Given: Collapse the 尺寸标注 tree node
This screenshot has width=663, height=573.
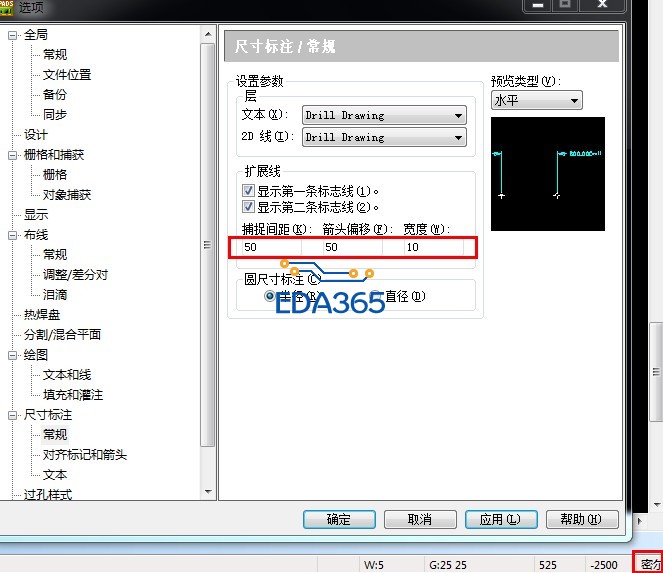Looking at the screenshot, I should tap(12, 415).
